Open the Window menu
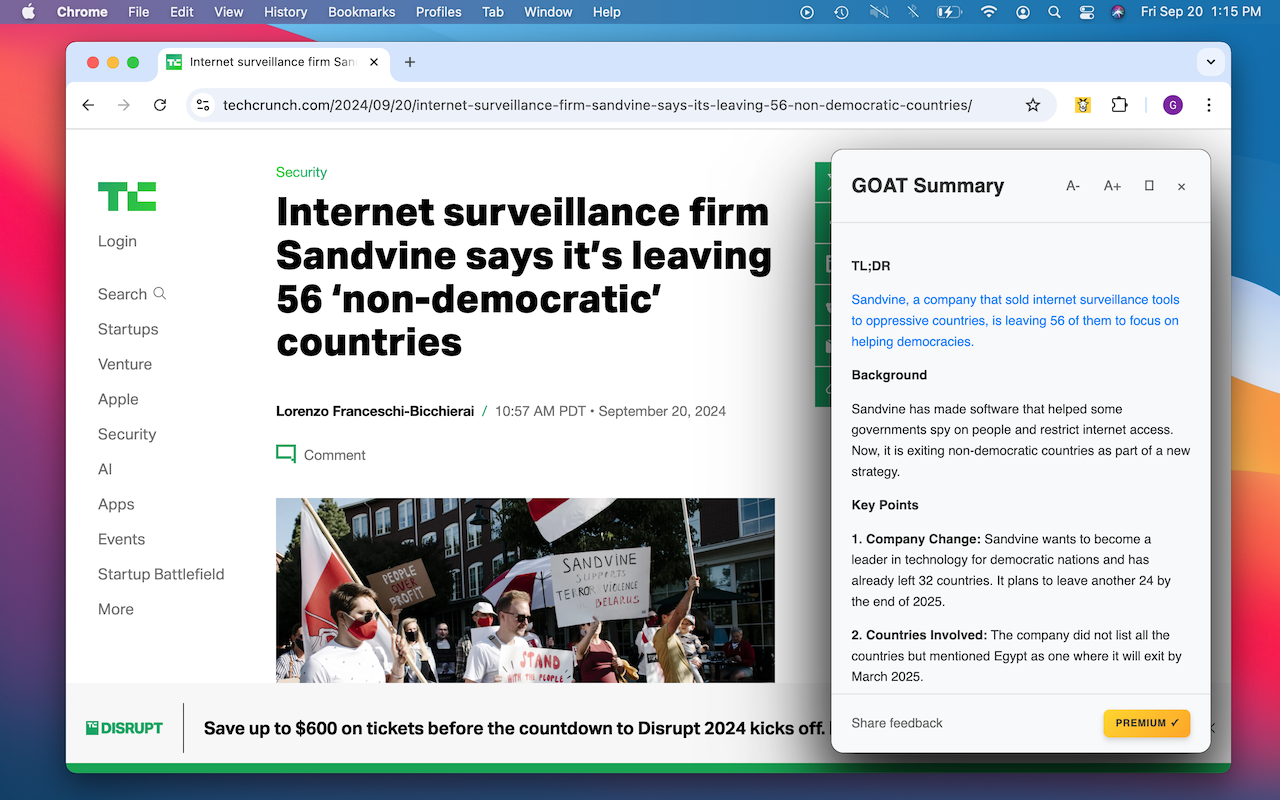 point(548,12)
